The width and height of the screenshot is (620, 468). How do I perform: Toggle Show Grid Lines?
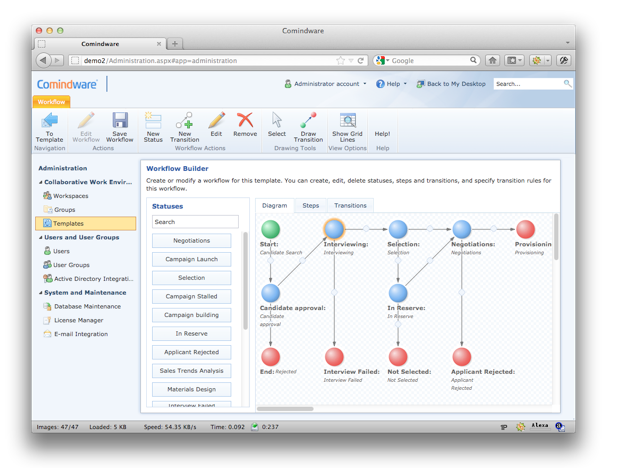coord(348,127)
